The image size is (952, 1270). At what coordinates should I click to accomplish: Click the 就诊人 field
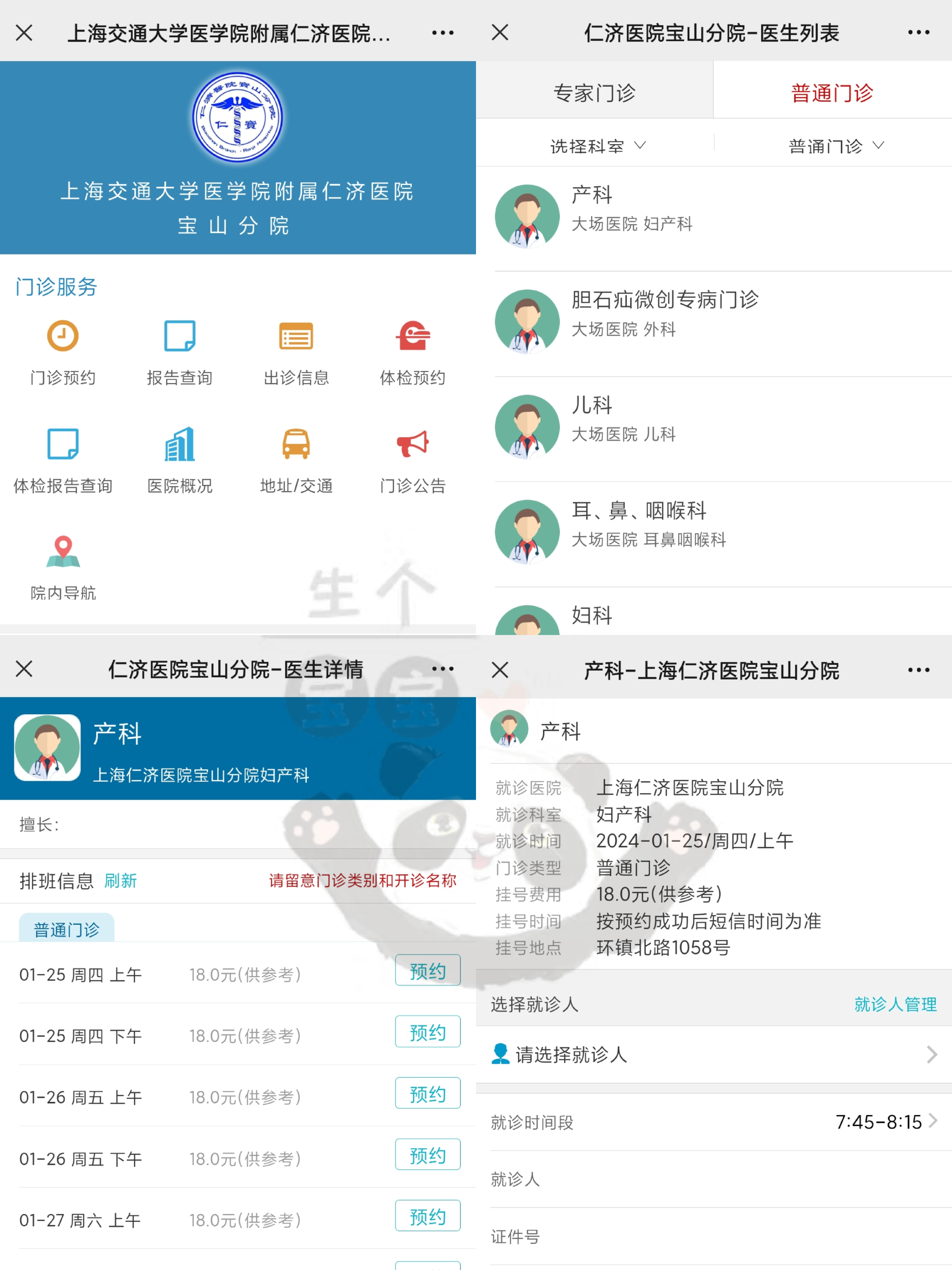pos(714,1179)
